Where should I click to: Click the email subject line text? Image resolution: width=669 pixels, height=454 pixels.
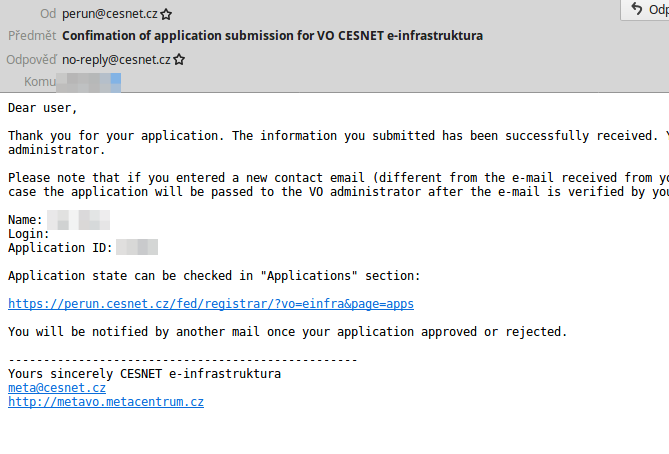pyautogui.click(x=272, y=36)
